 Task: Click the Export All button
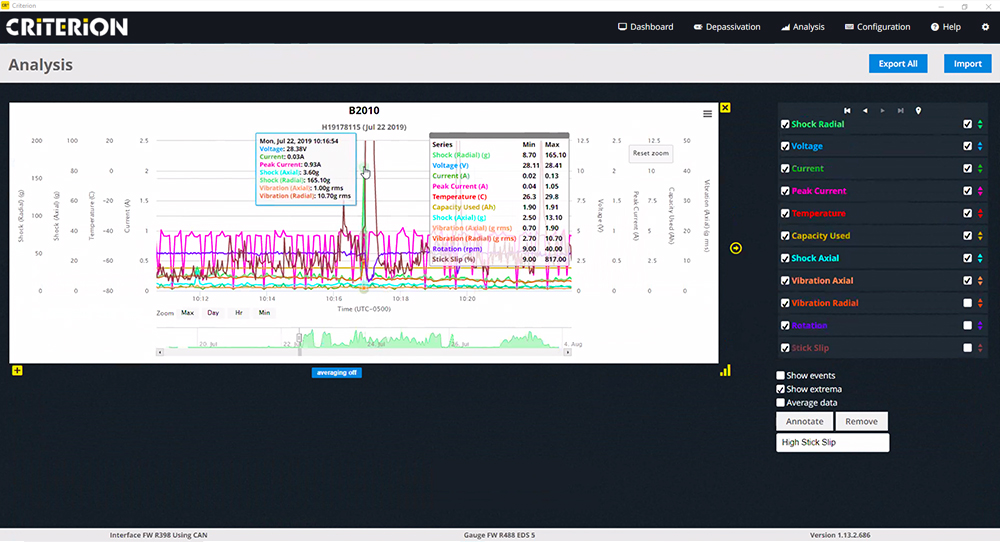click(x=898, y=64)
